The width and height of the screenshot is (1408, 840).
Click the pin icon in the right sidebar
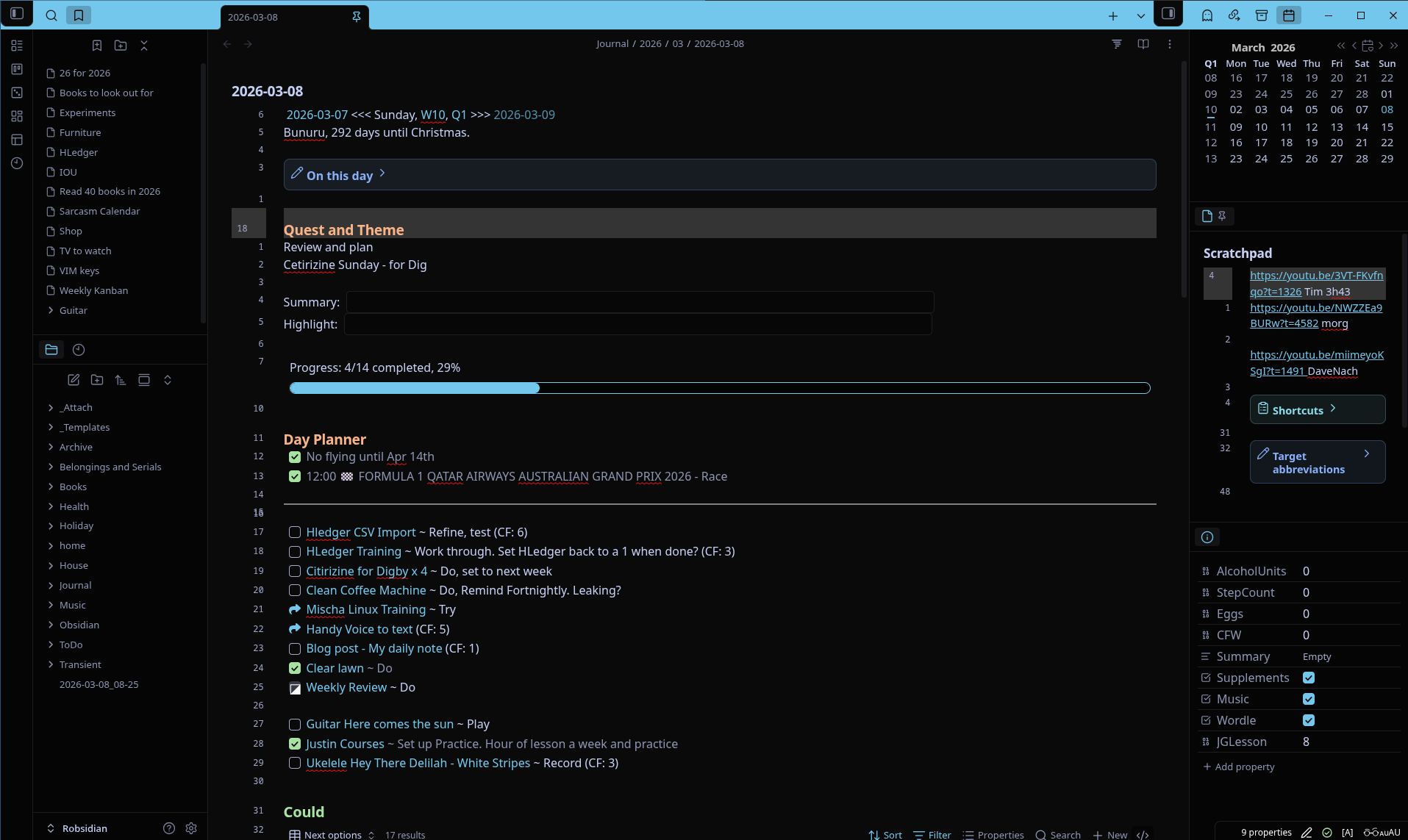[1221, 215]
